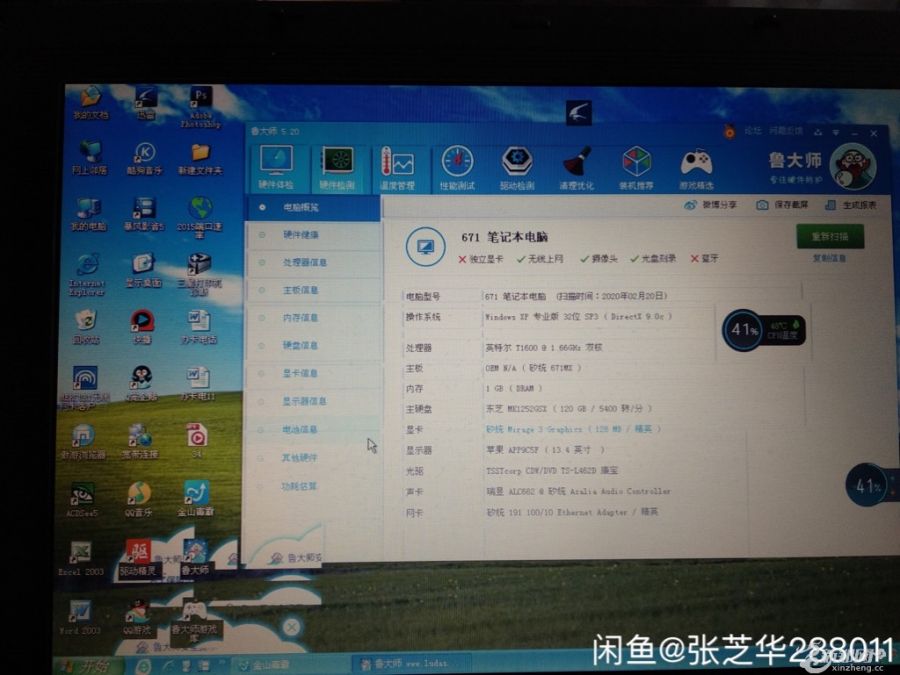Open 网上邻居 desktop icon
This screenshot has height=675, width=900.
[x=90, y=157]
